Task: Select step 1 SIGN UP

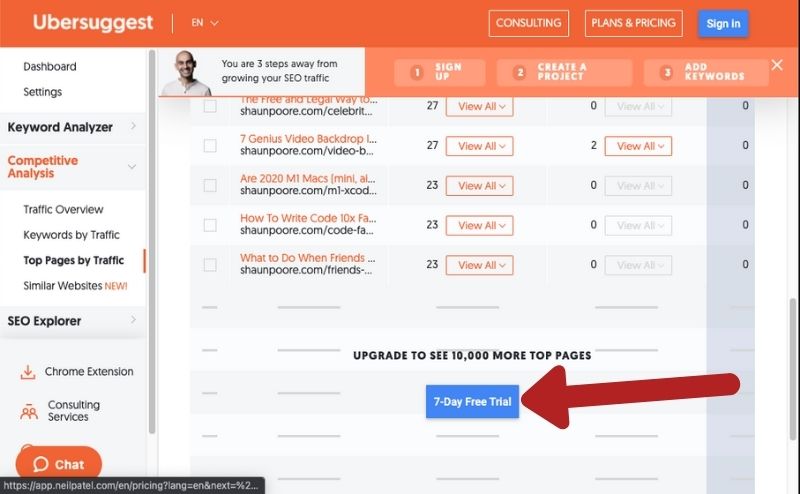Action: (439, 72)
